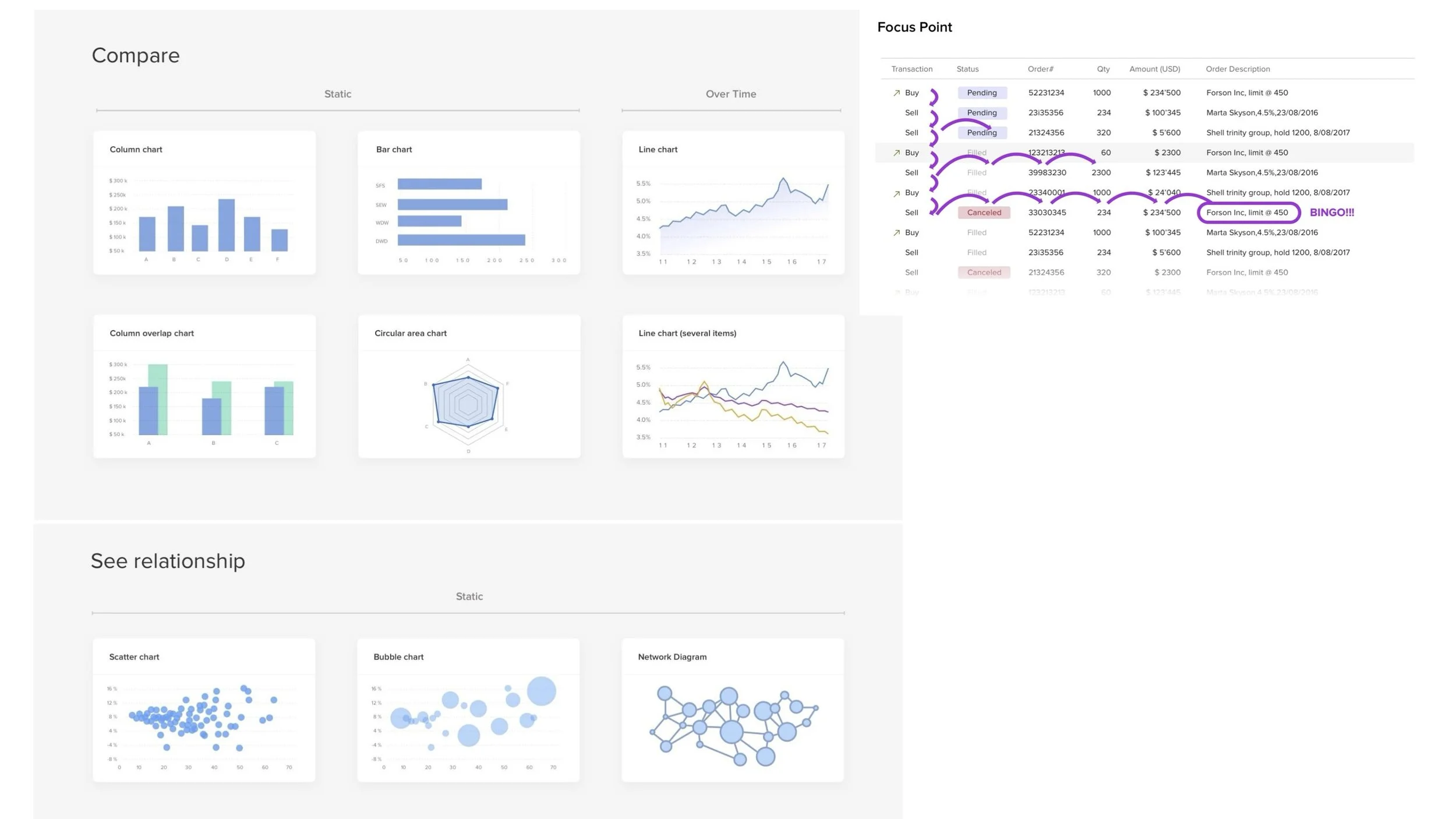Click the Canceled badge for order 33030345
This screenshot has height=819, width=1456.
tap(984, 213)
